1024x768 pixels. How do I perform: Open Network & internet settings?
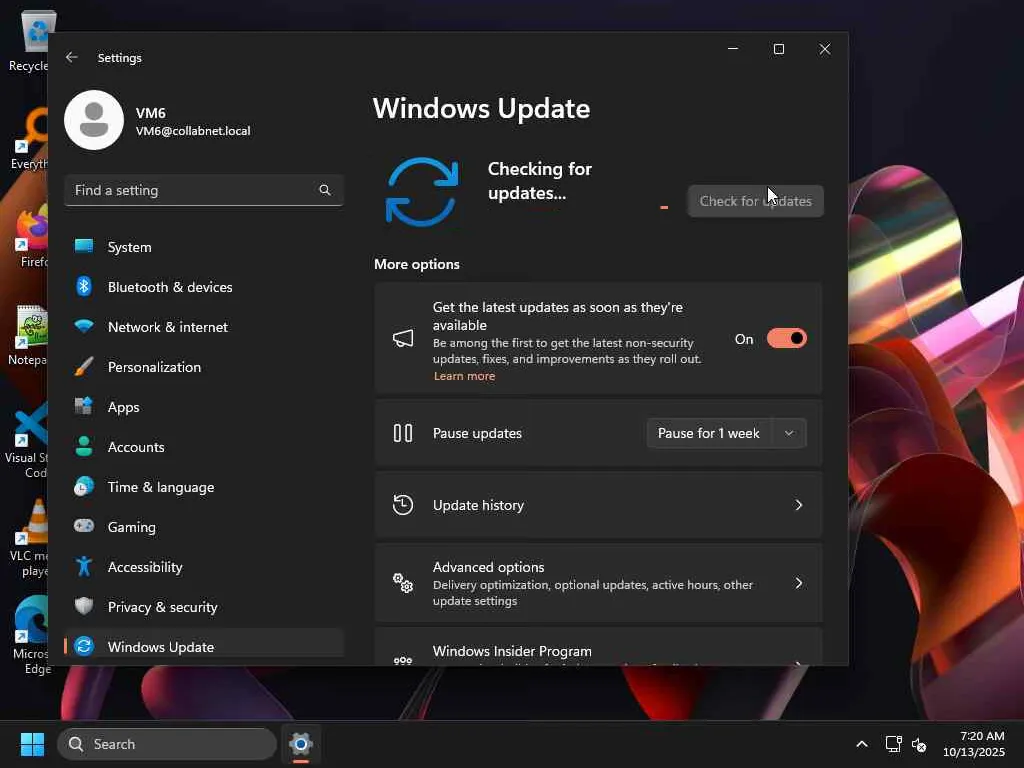point(204,327)
